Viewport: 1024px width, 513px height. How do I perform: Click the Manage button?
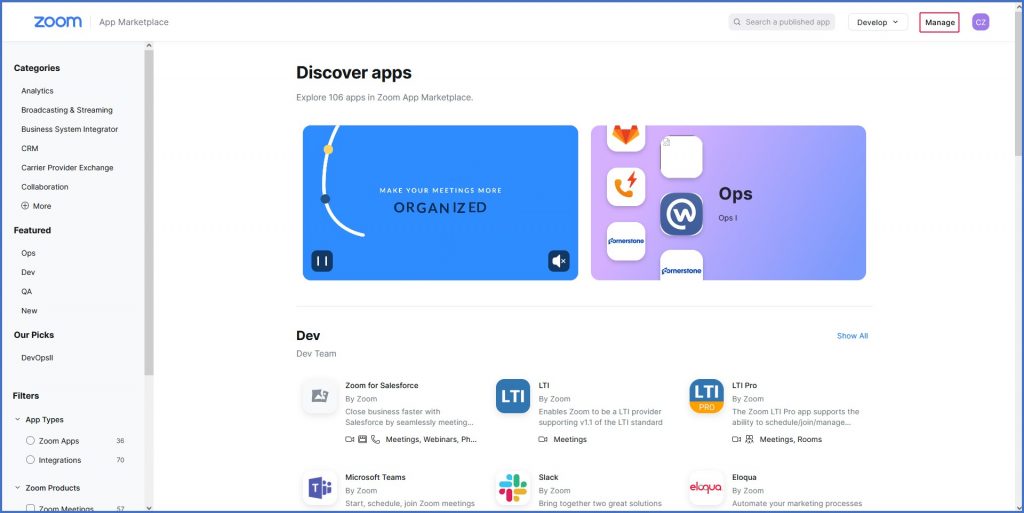click(x=939, y=22)
